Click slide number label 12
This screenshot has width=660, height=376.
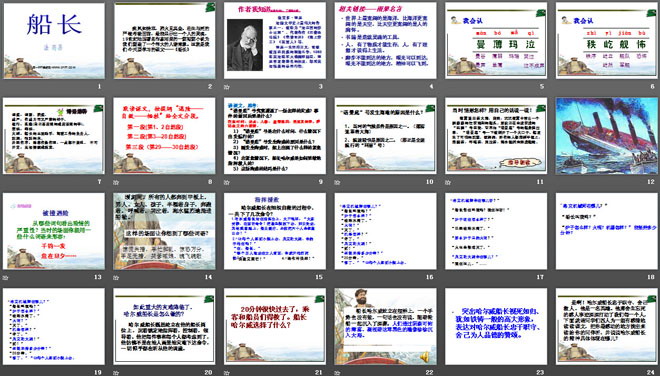point(651,181)
